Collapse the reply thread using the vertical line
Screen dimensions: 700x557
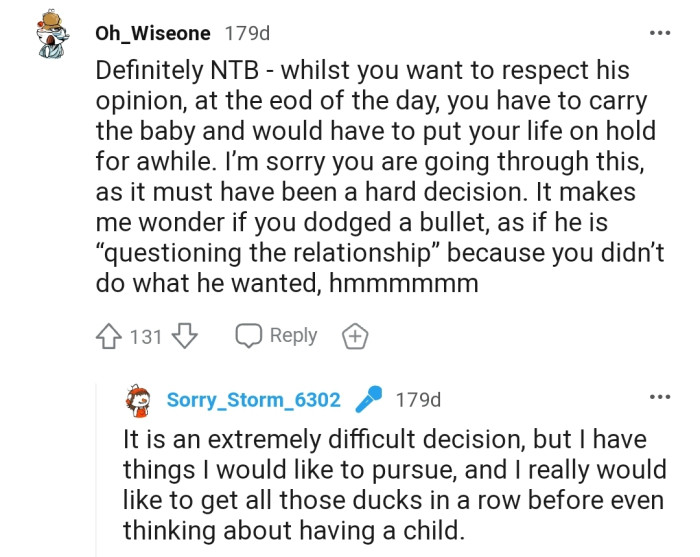click(96, 470)
